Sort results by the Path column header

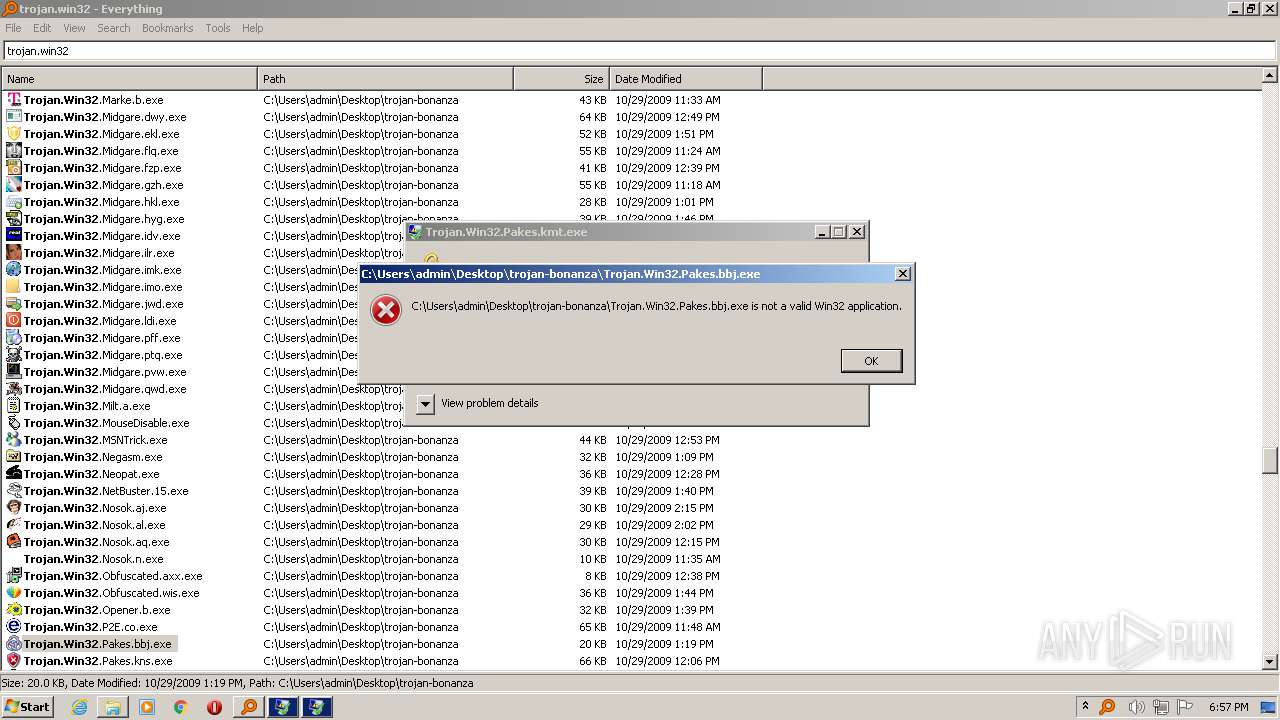click(x=385, y=79)
